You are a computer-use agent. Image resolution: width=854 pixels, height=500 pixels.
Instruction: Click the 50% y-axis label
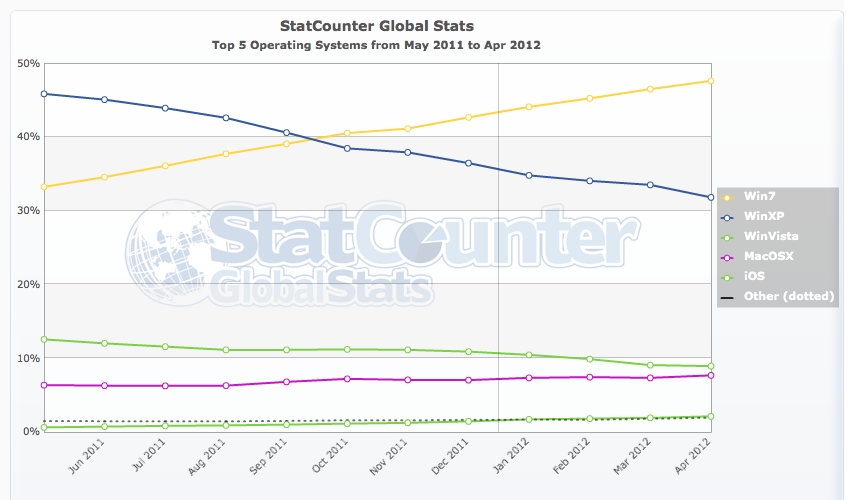28,63
